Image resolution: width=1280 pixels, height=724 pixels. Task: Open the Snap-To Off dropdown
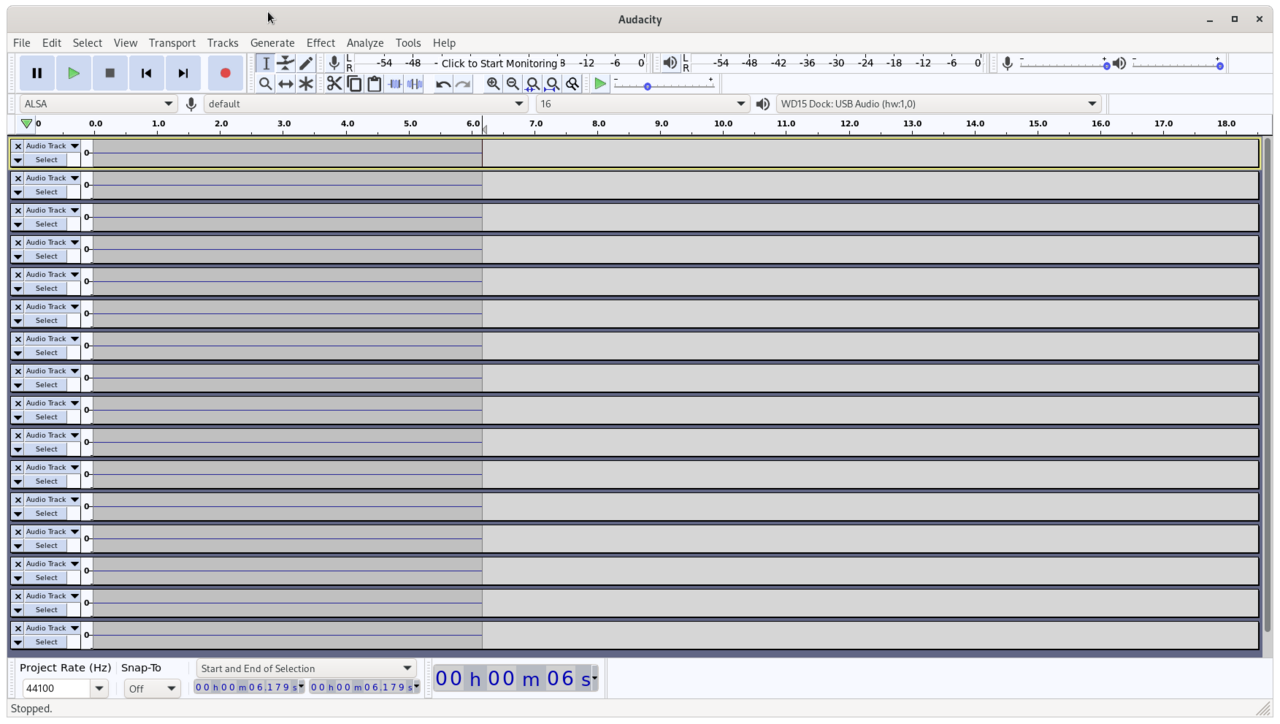coord(152,688)
